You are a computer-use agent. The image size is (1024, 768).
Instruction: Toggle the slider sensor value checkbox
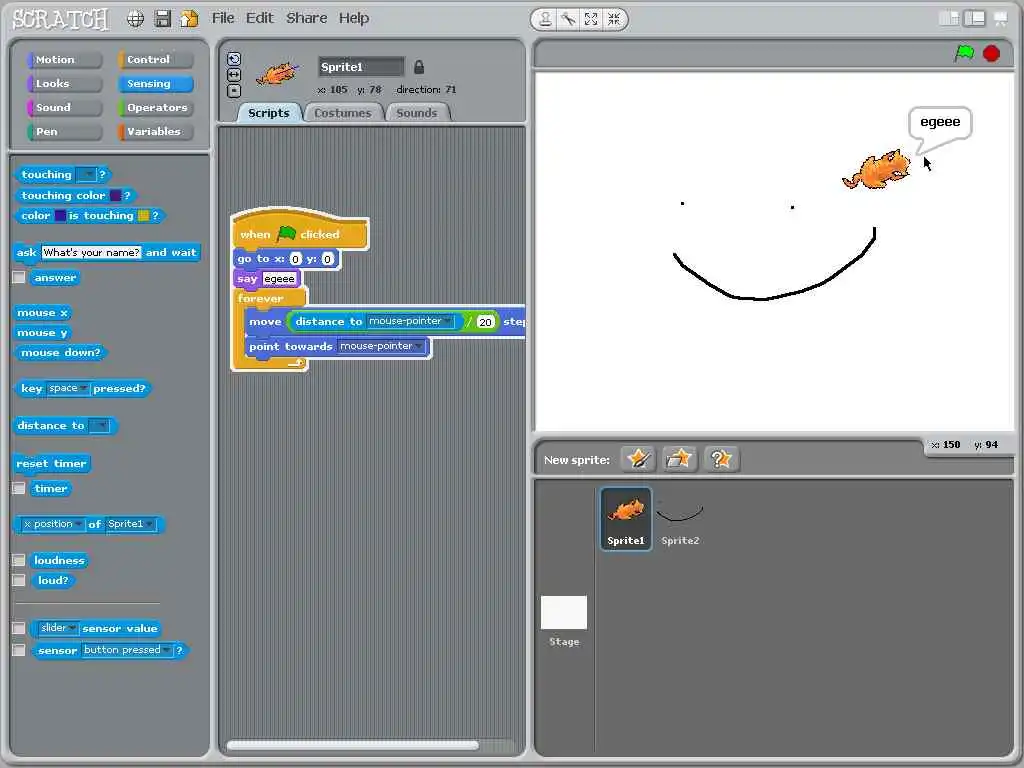click(x=19, y=628)
